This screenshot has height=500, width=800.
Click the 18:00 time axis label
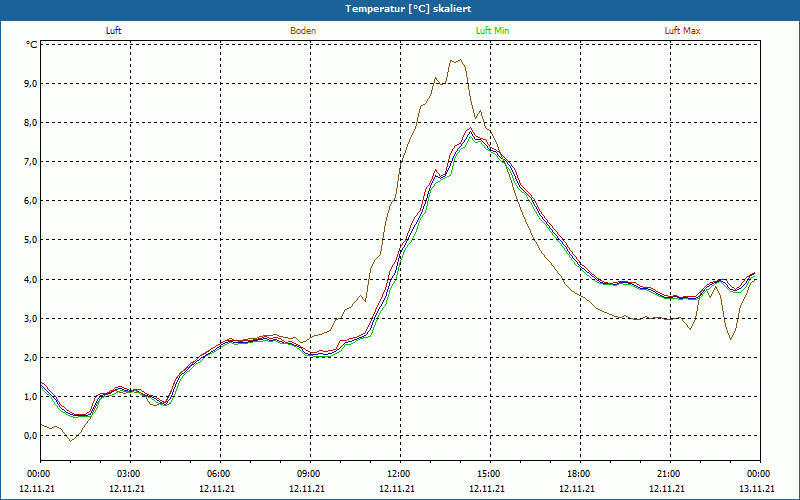(x=580, y=474)
